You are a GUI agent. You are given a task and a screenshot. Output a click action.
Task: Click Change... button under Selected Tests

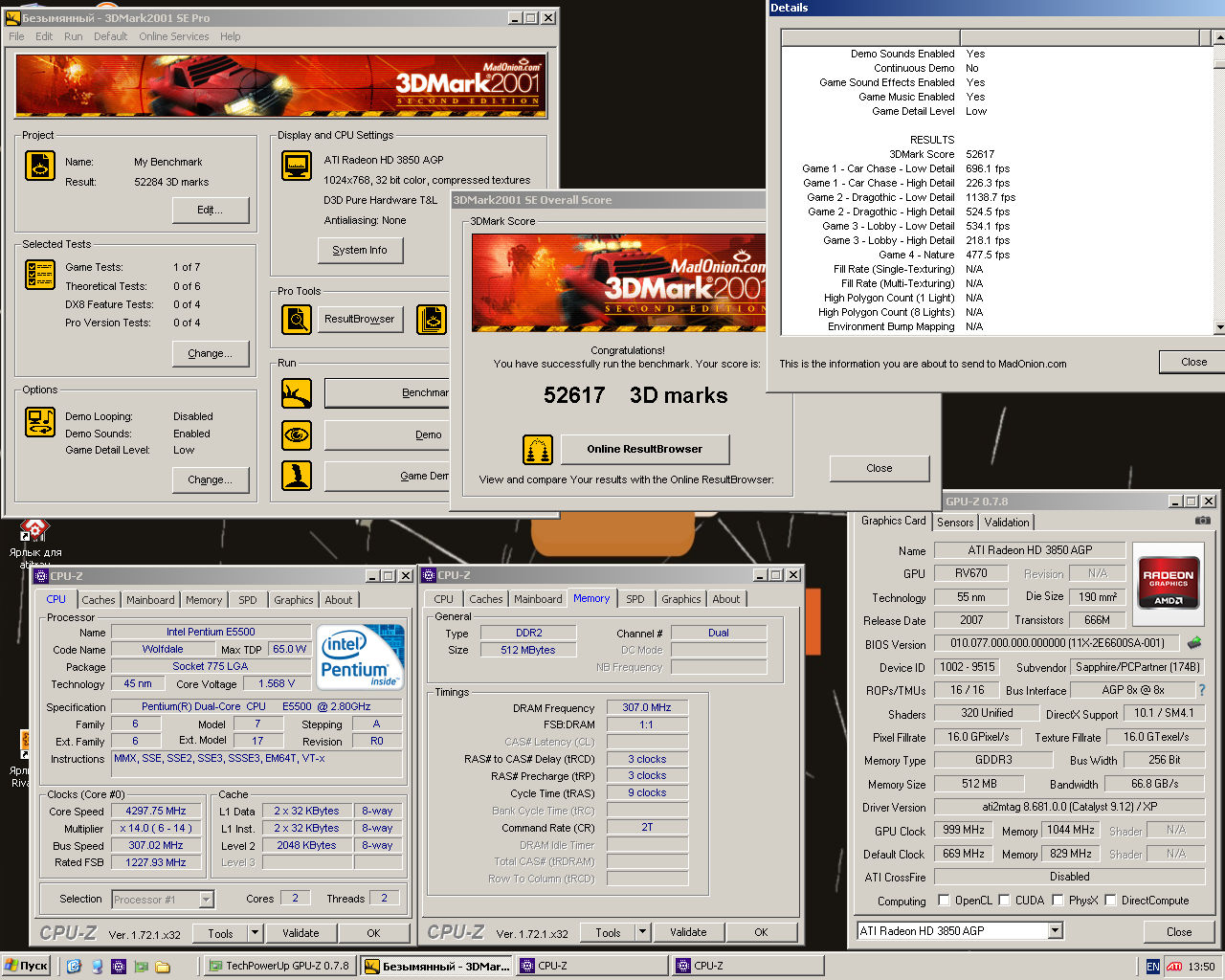pos(211,354)
